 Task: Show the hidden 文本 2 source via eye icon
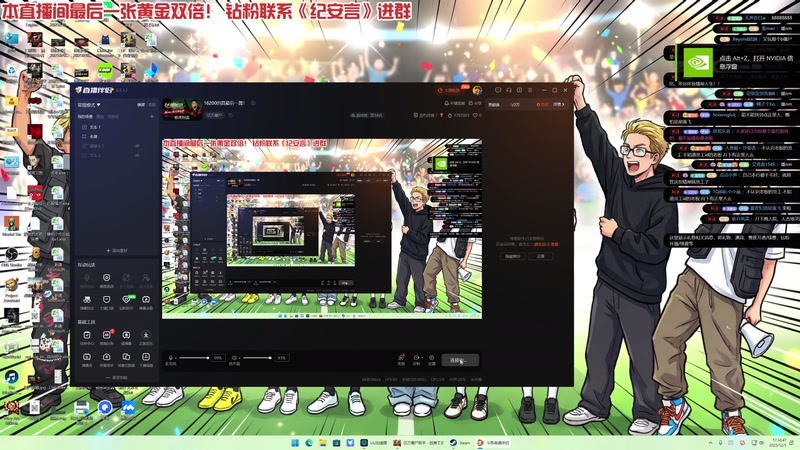137,155
